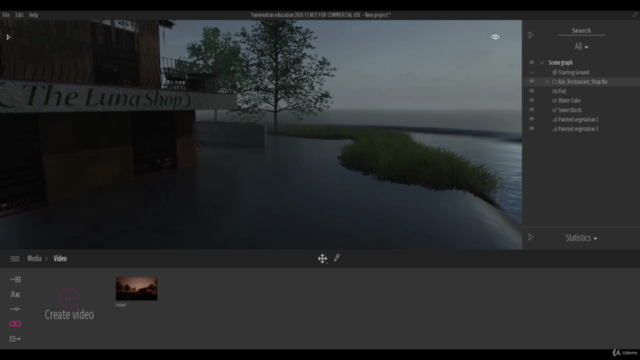Click the eye viewport display icon
Image resolution: width=640 pixels, height=360 pixels.
[x=495, y=37]
